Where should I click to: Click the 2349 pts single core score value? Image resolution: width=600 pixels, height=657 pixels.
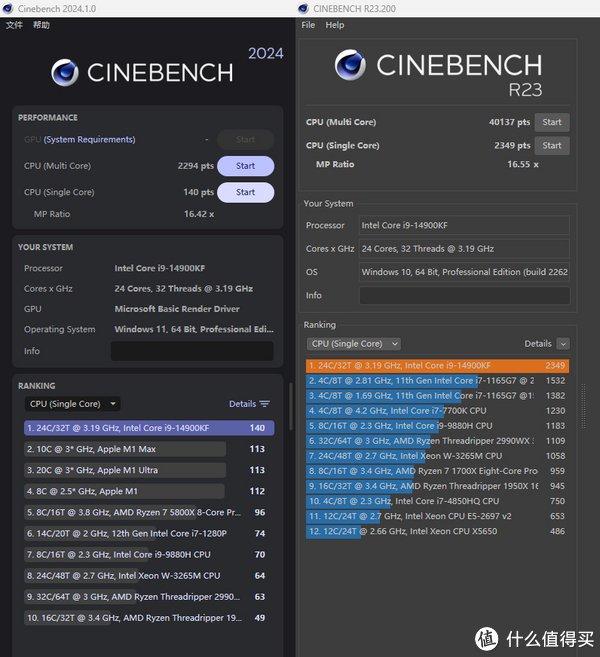point(512,146)
